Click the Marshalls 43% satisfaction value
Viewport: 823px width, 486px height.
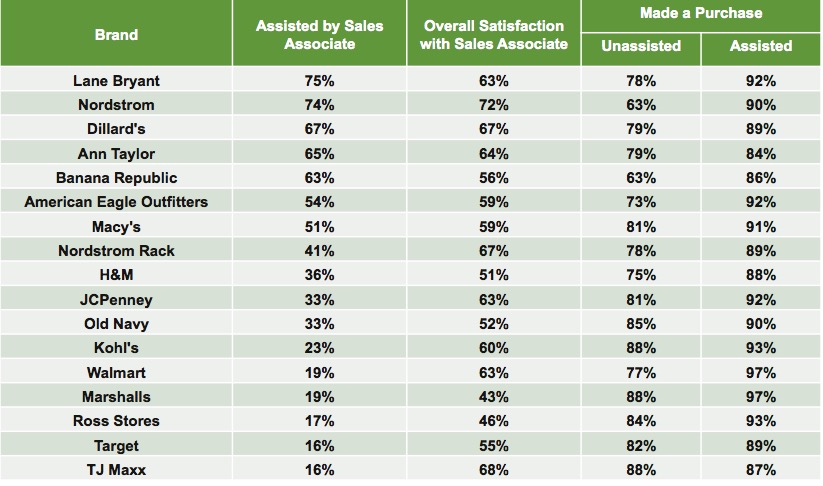click(493, 397)
